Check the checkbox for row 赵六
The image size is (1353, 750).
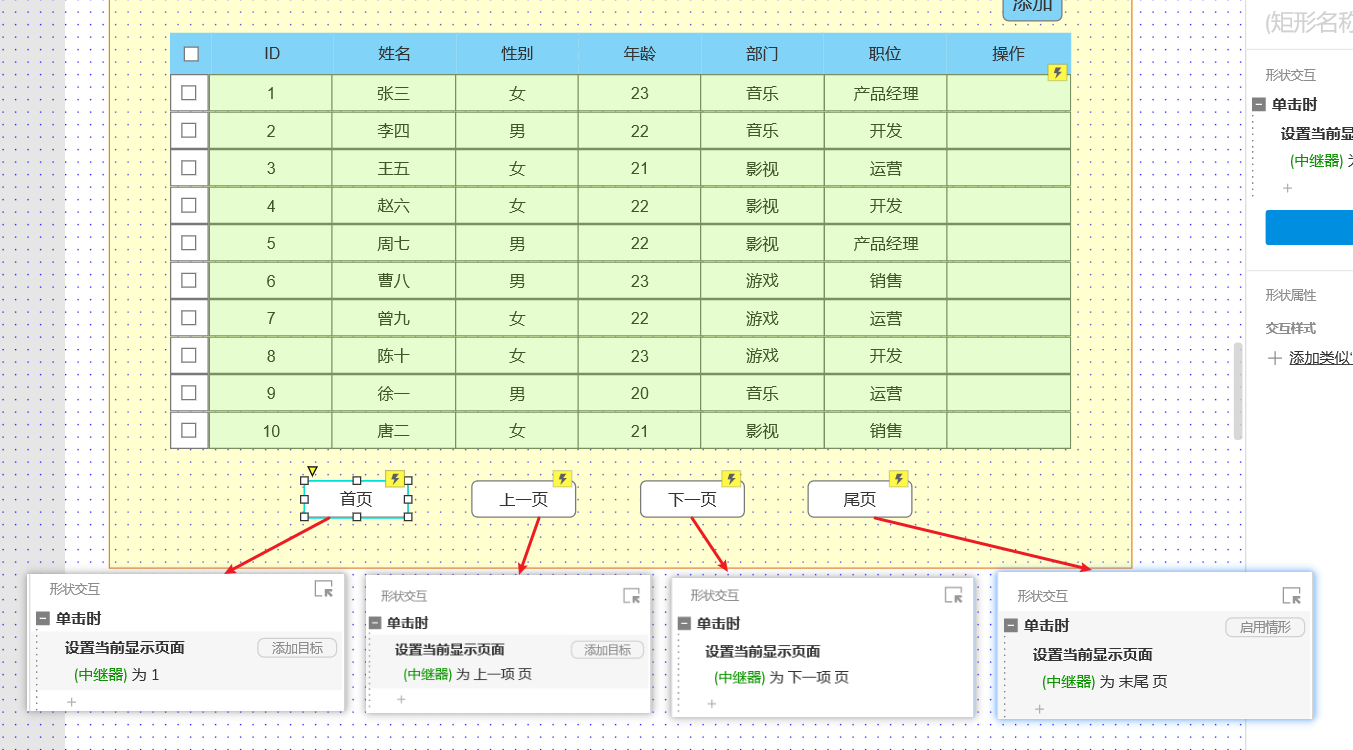189,205
